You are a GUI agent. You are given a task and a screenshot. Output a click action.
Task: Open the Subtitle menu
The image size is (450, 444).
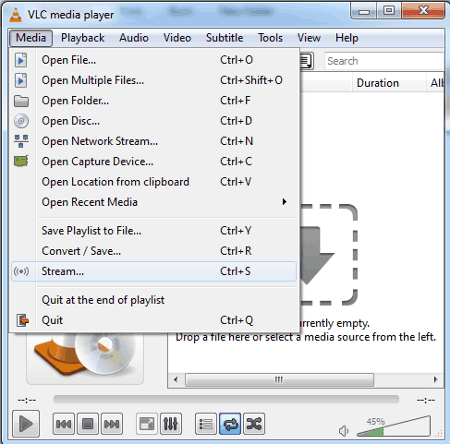coord(224,38)
